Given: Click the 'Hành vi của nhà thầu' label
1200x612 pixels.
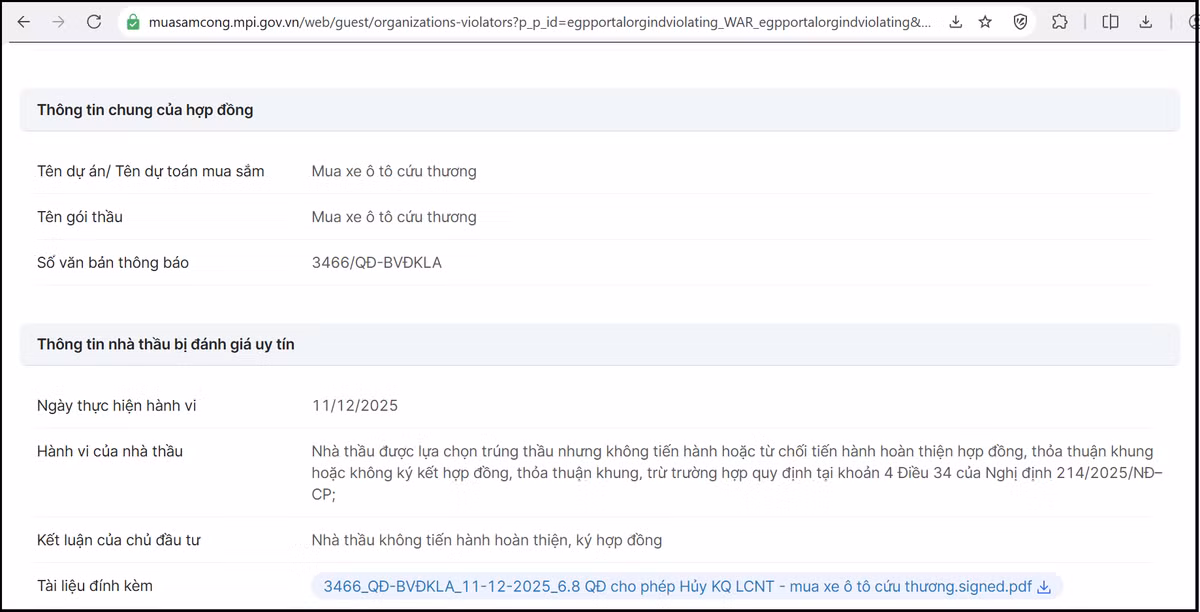Looking at the screenshot, I should click(110, 452).
